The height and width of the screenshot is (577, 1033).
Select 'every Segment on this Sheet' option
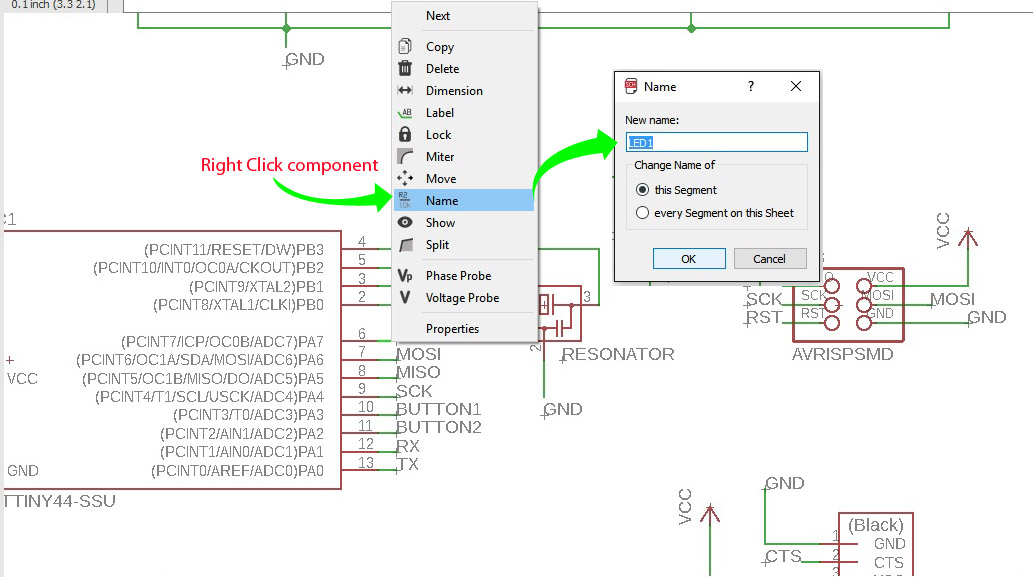[715, 213]
